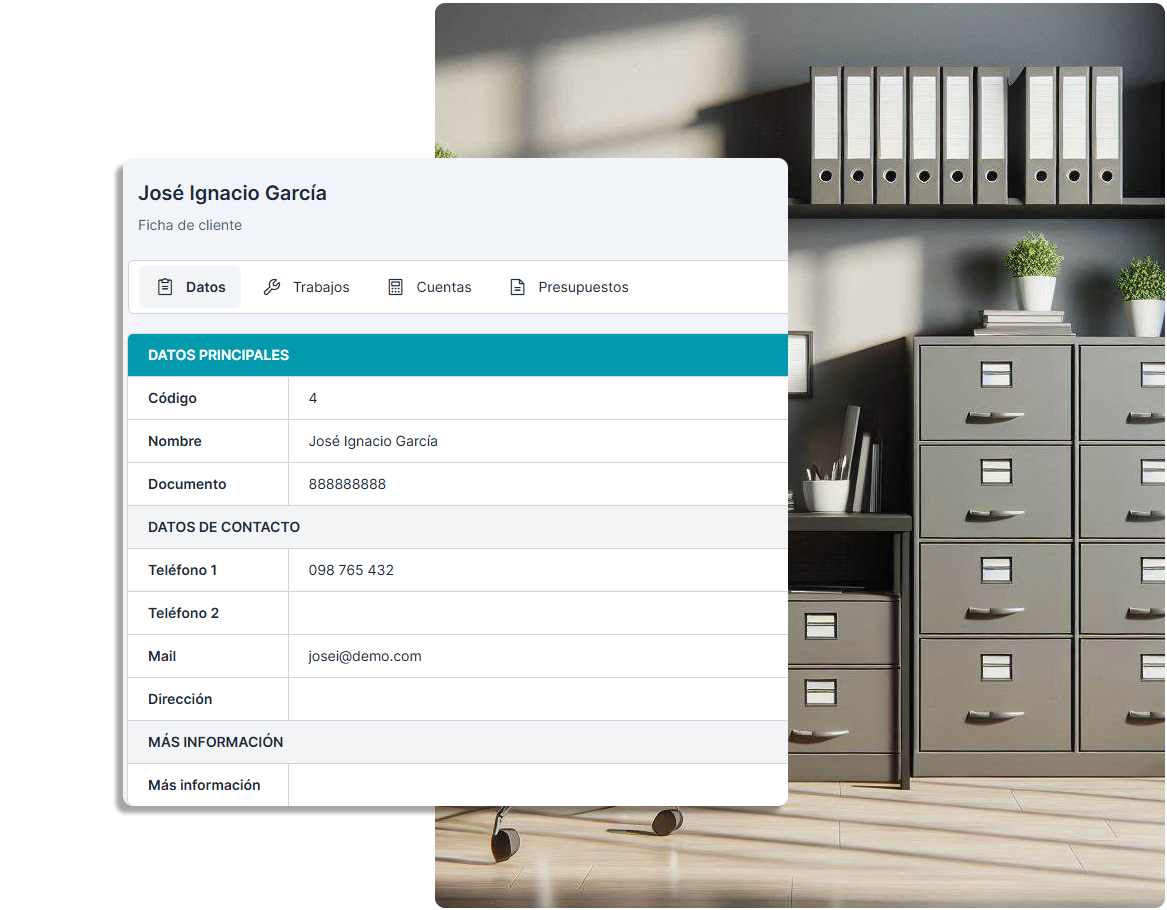
Task: Click the Ficha de cliente subtitle
Action: [190, 225]
